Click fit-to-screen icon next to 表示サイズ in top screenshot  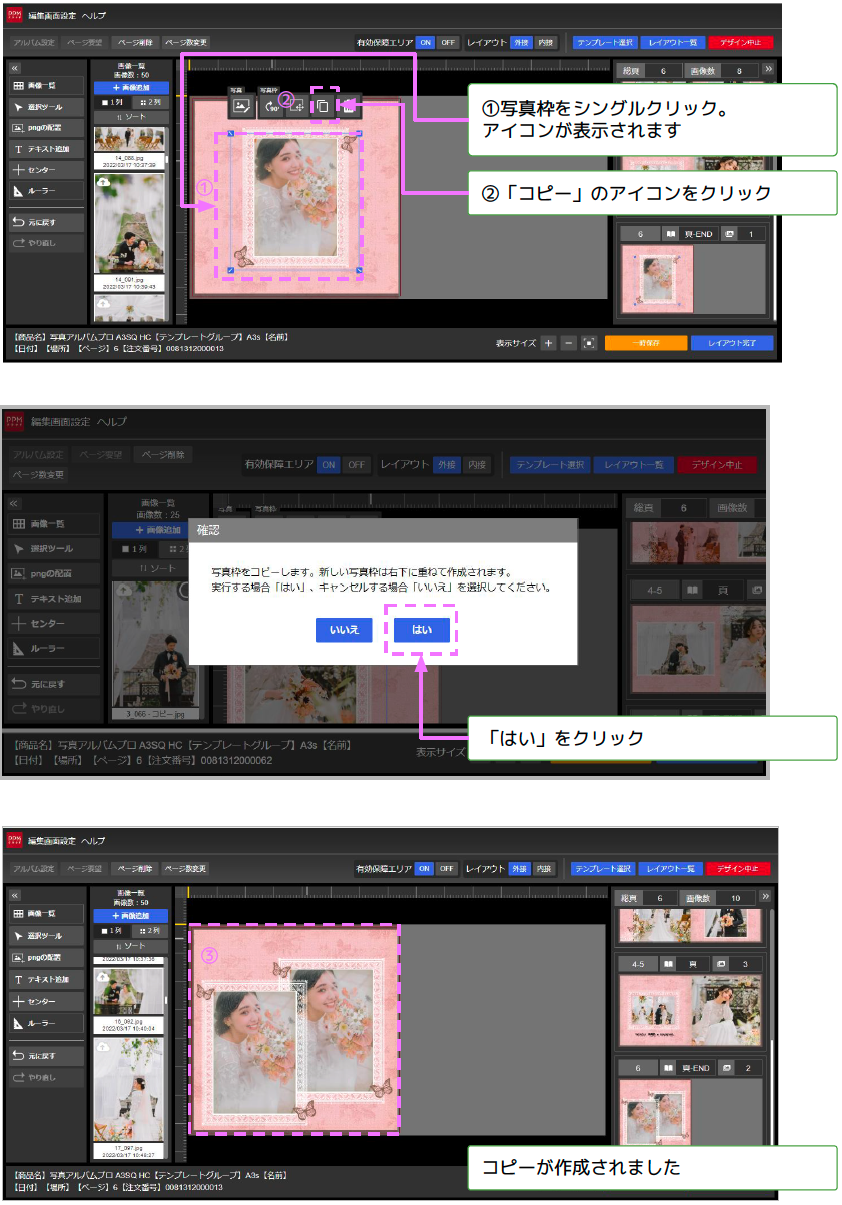[x=589, y=343]
